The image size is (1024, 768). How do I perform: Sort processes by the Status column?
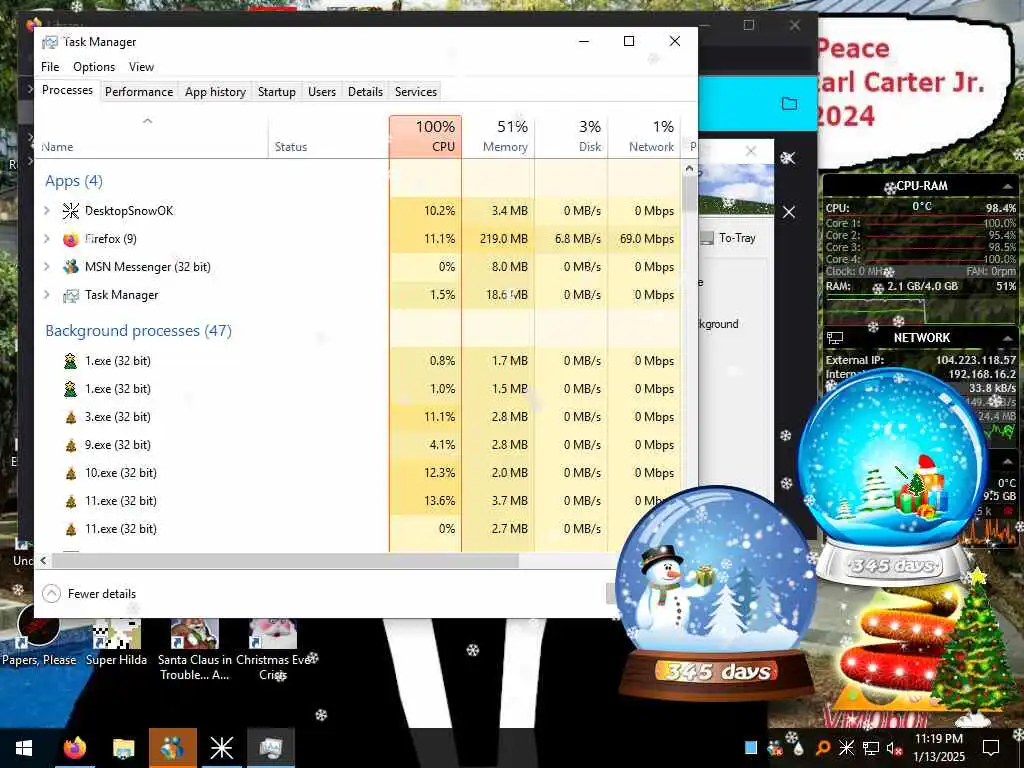(328, 136)
